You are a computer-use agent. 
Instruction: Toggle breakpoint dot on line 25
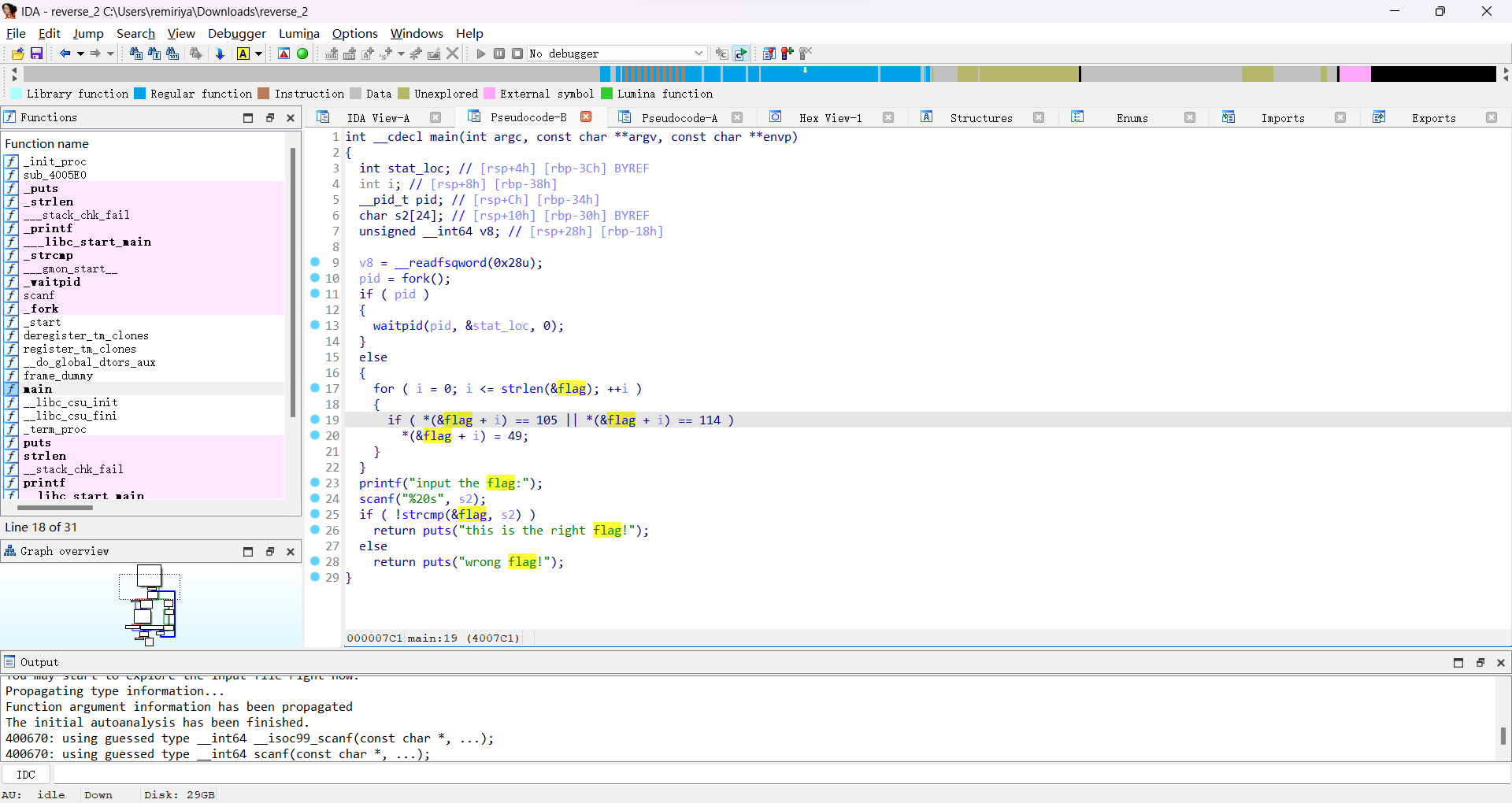pyautogui.click(x=315, y=514)
